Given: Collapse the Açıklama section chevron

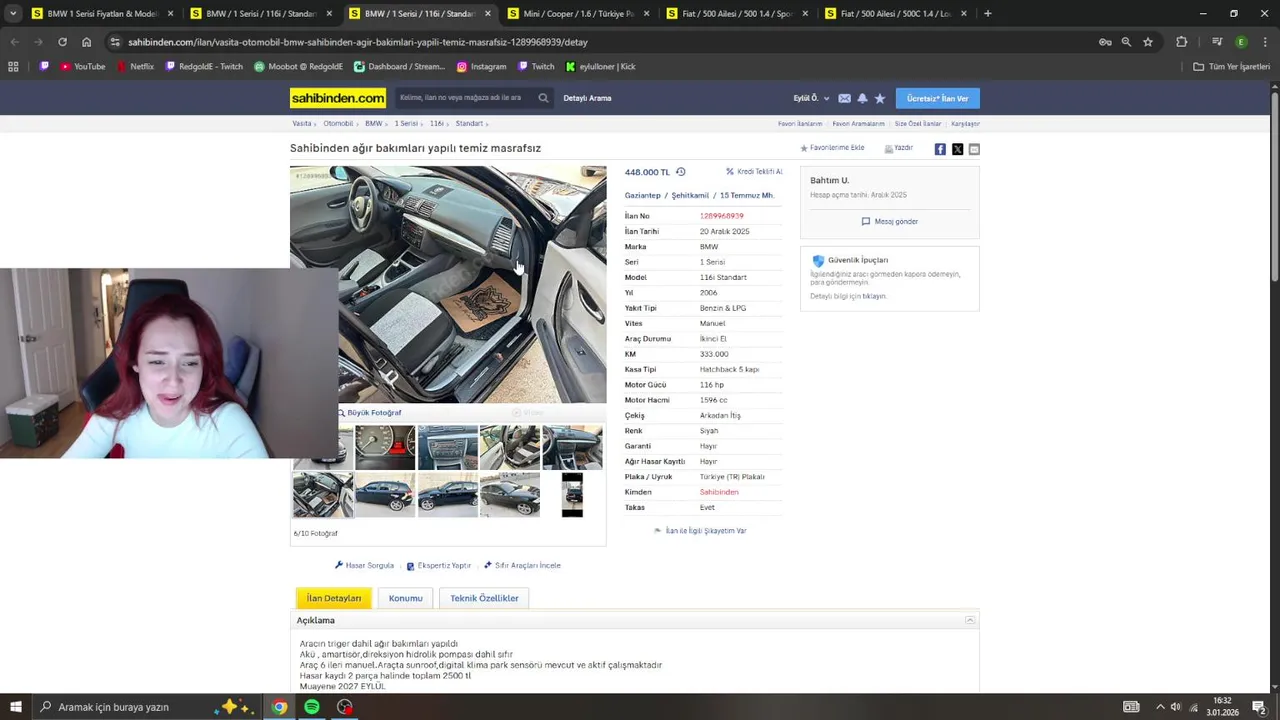Looking at the screenshot, I should pos(969,620).
